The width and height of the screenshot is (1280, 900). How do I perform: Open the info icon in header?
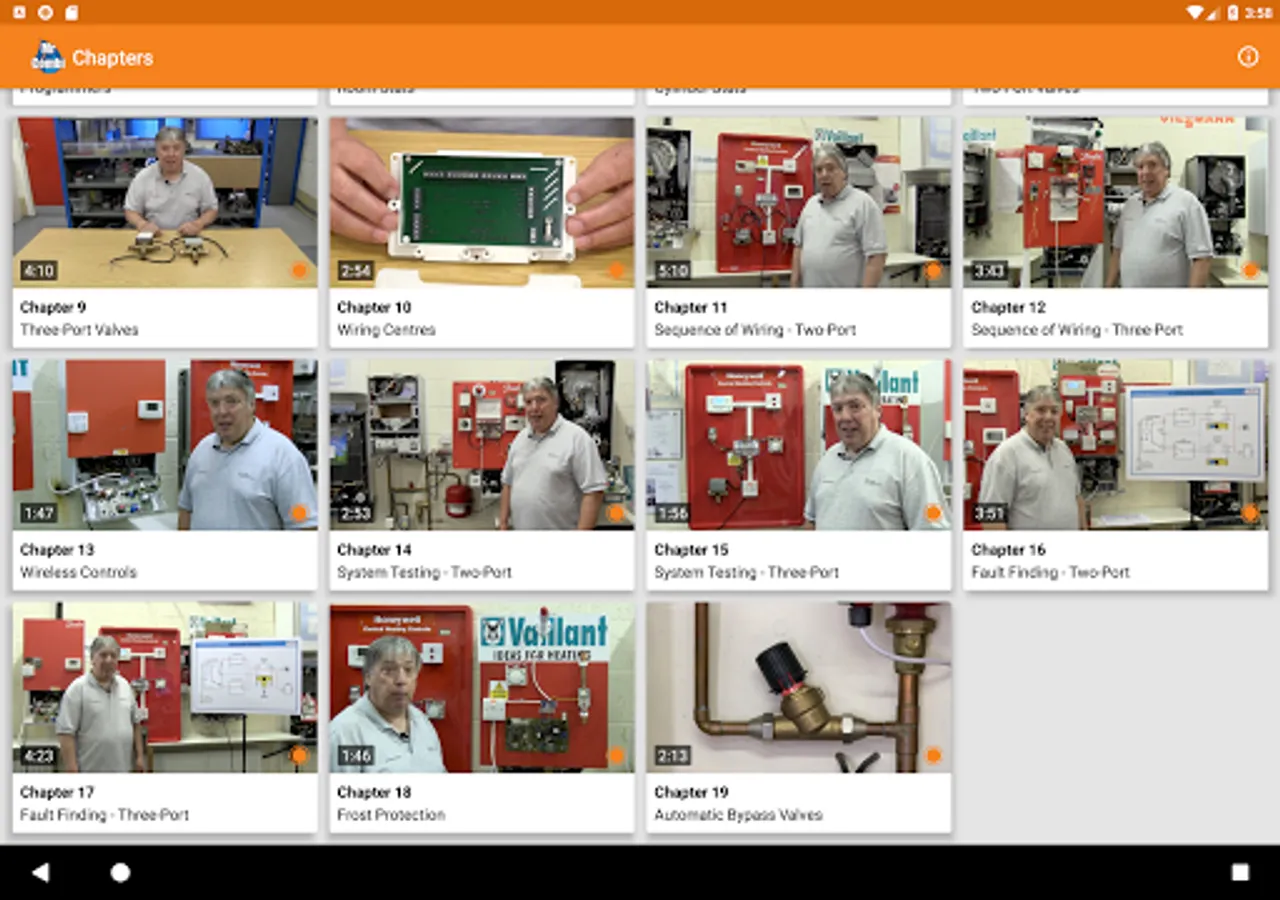tap(1248, 57)
